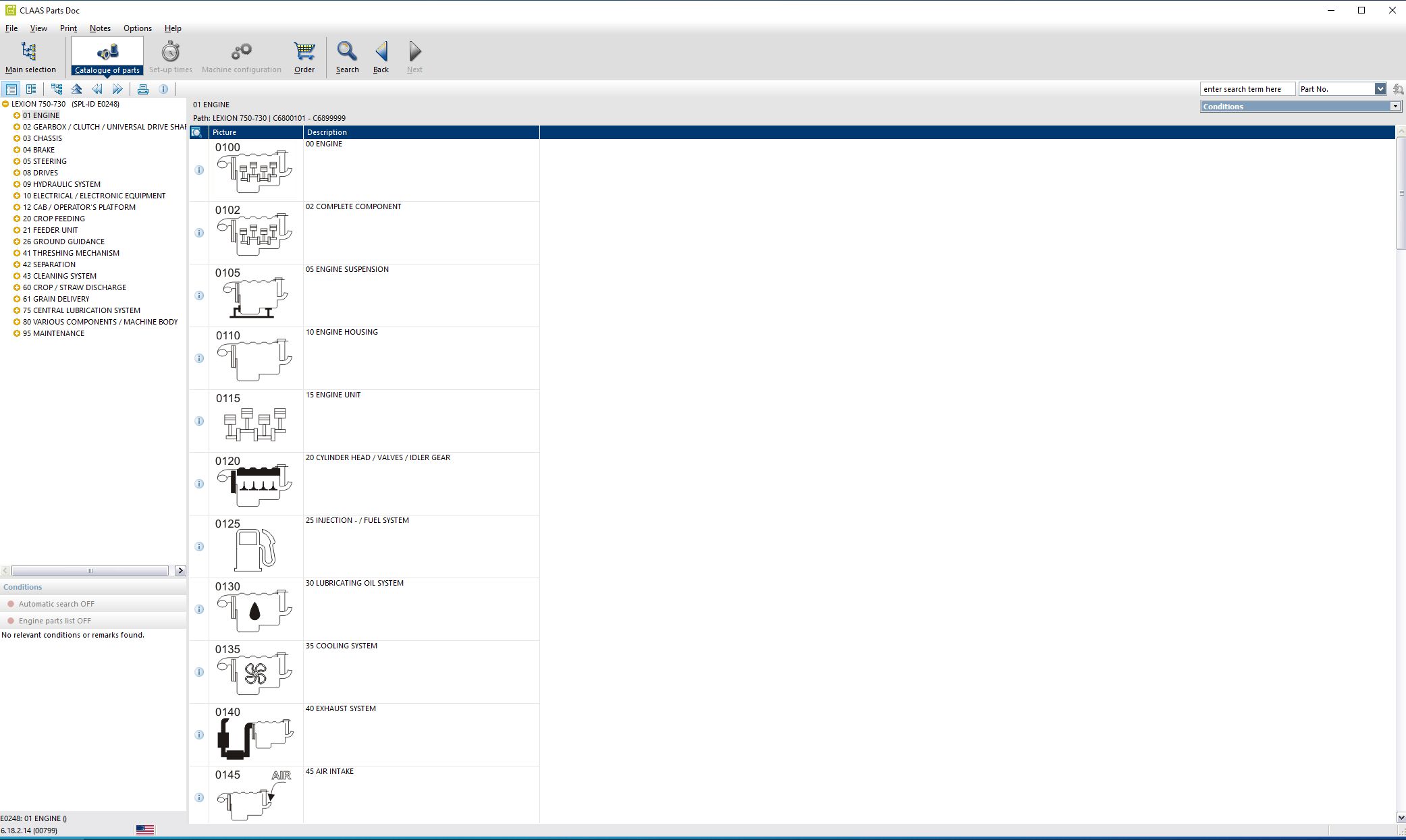Select 21 FEEDER UNIT in the tree

point(51,230)
